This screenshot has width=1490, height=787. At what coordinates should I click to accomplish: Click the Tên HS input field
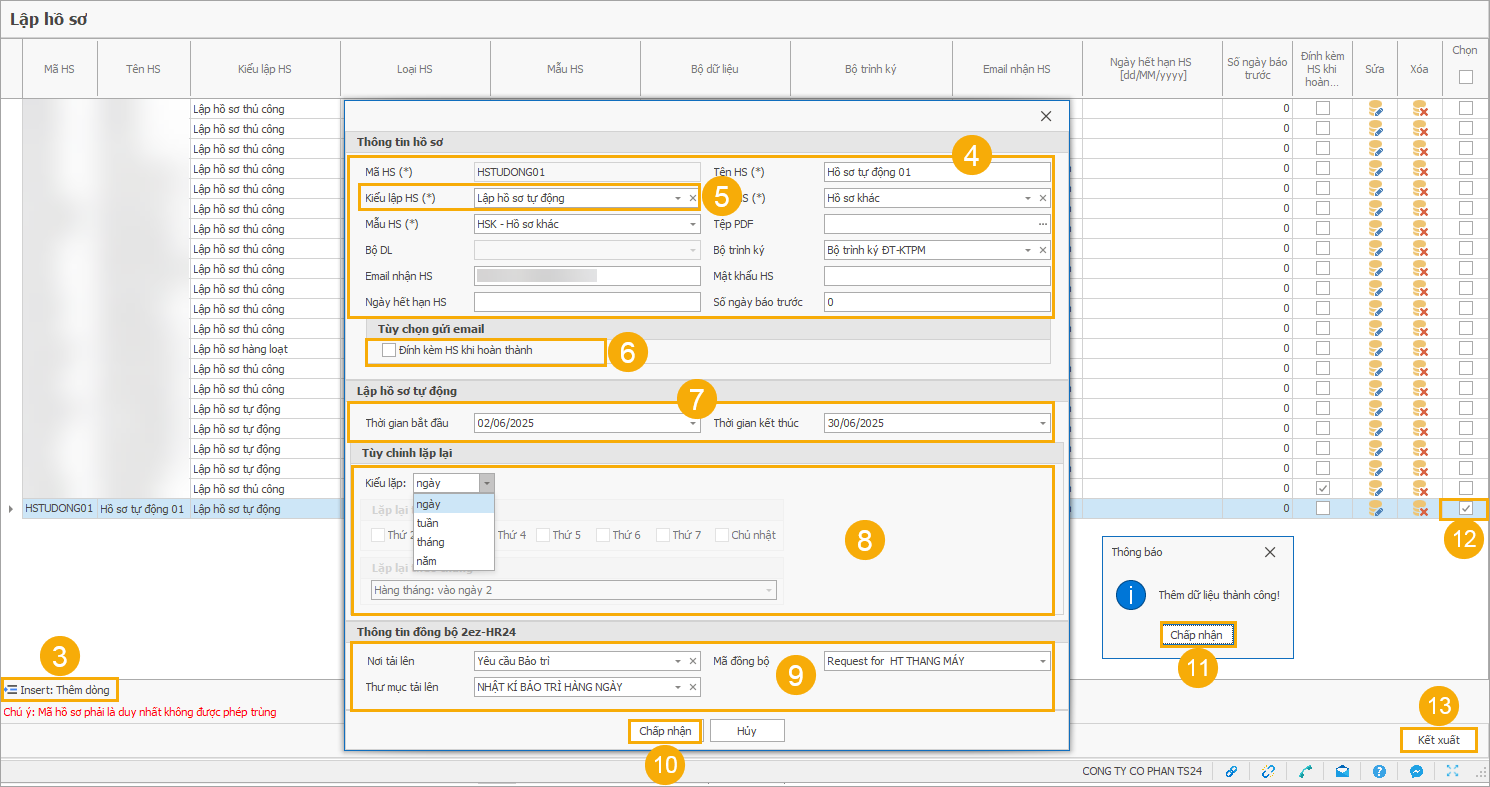[x=937, y=172]
